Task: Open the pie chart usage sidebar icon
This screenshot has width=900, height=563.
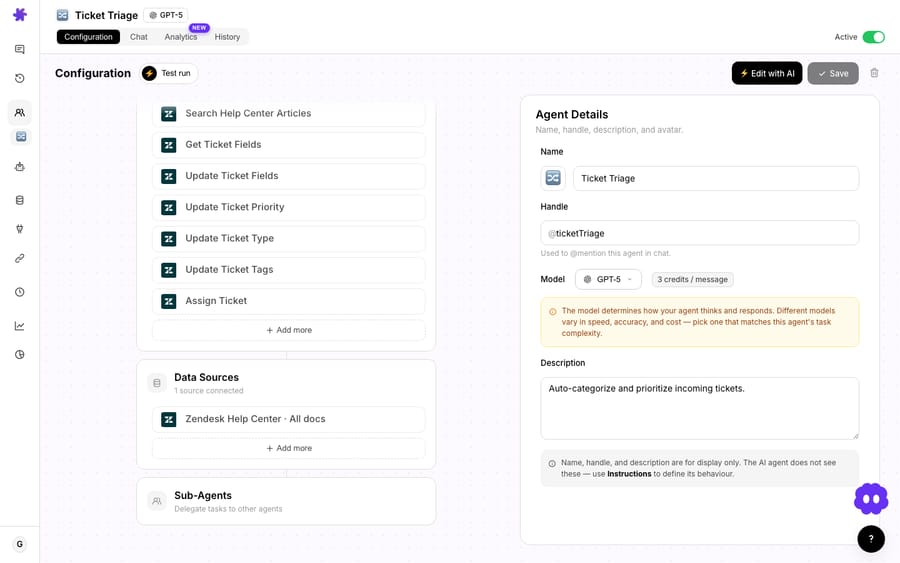Action: click(20, 355)
